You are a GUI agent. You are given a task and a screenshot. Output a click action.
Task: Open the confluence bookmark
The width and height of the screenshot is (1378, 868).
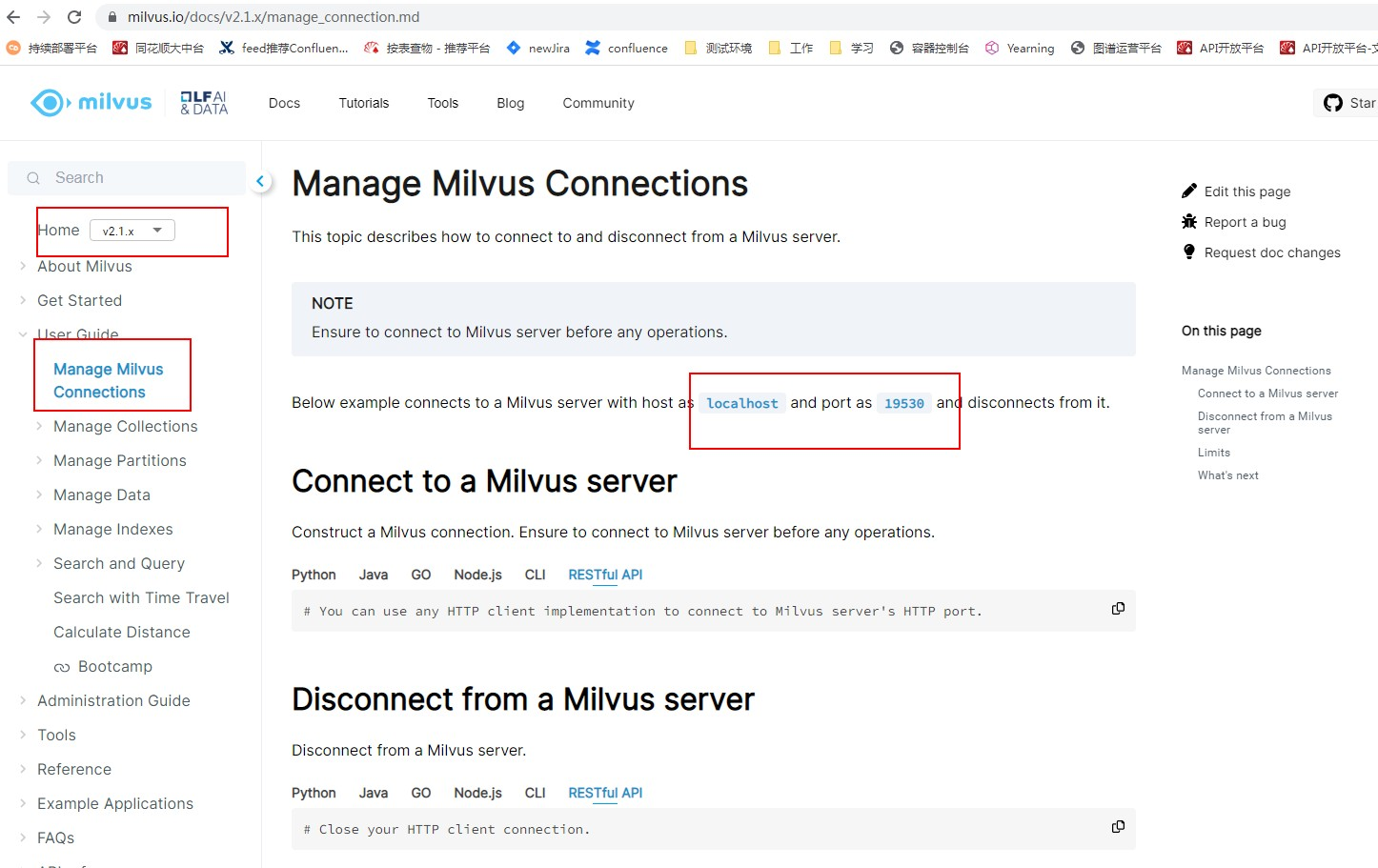click(625, 48)
